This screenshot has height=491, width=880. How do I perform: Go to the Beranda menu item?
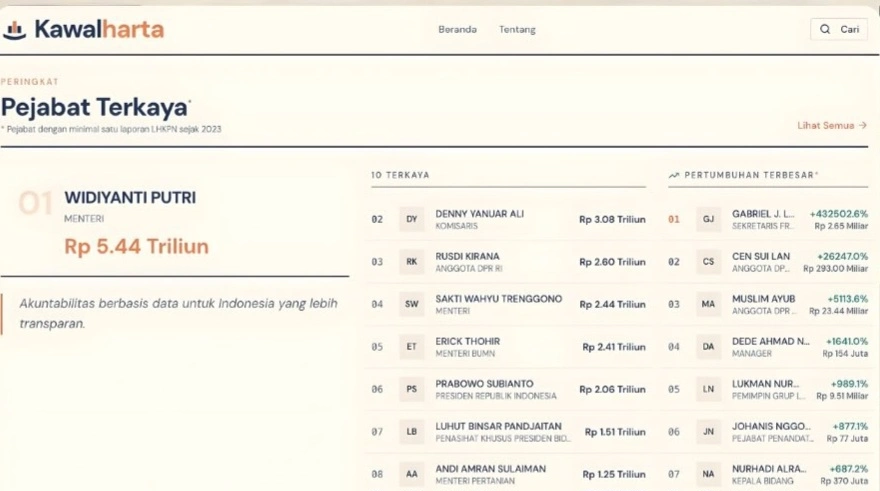pos(457,29)
